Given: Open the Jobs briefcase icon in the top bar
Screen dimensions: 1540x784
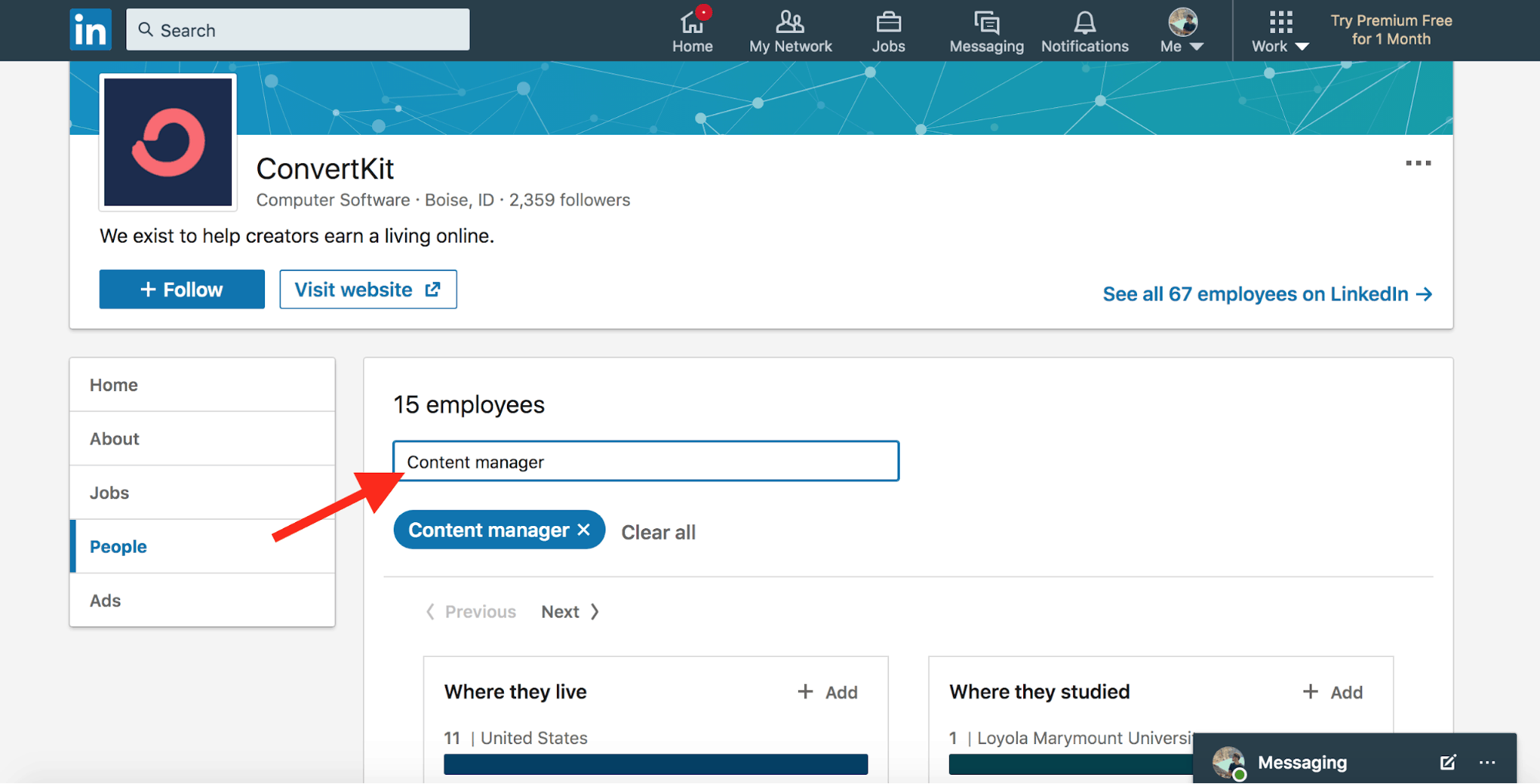Looking at the screenshot, I should point(888,31).
